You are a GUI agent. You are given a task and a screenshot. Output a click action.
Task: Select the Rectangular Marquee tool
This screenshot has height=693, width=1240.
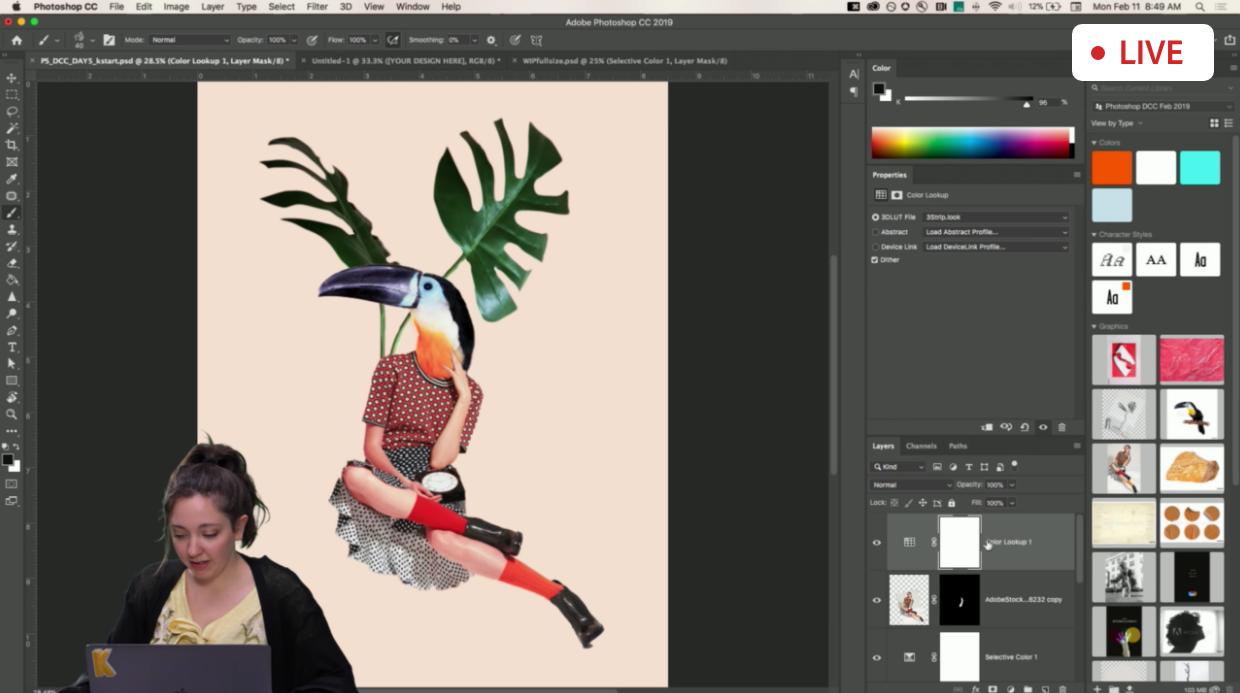12,95
